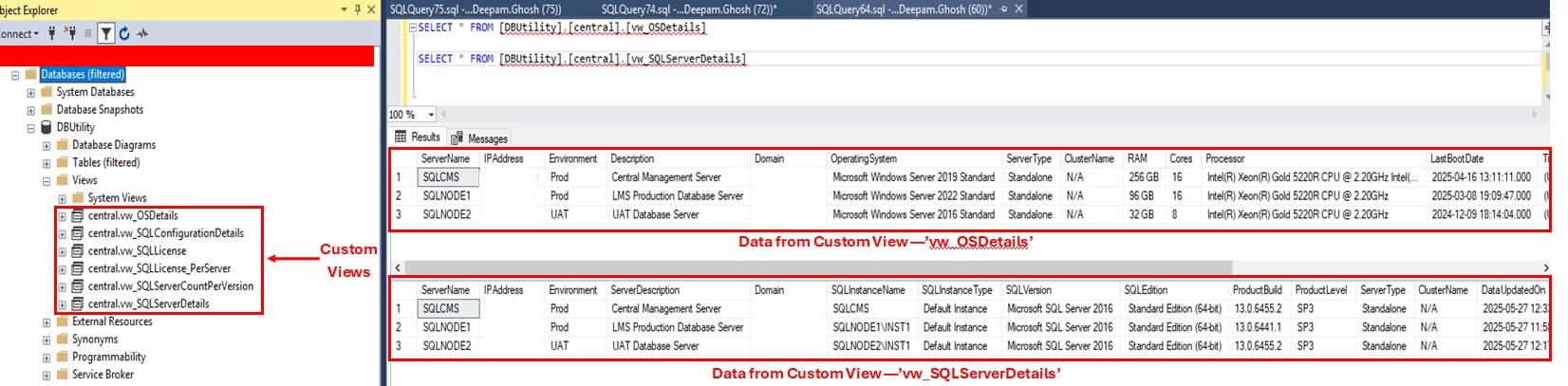Viewport: 1568px width, 386px height.
Task: Expand the System Databases node
Action: 30,93
